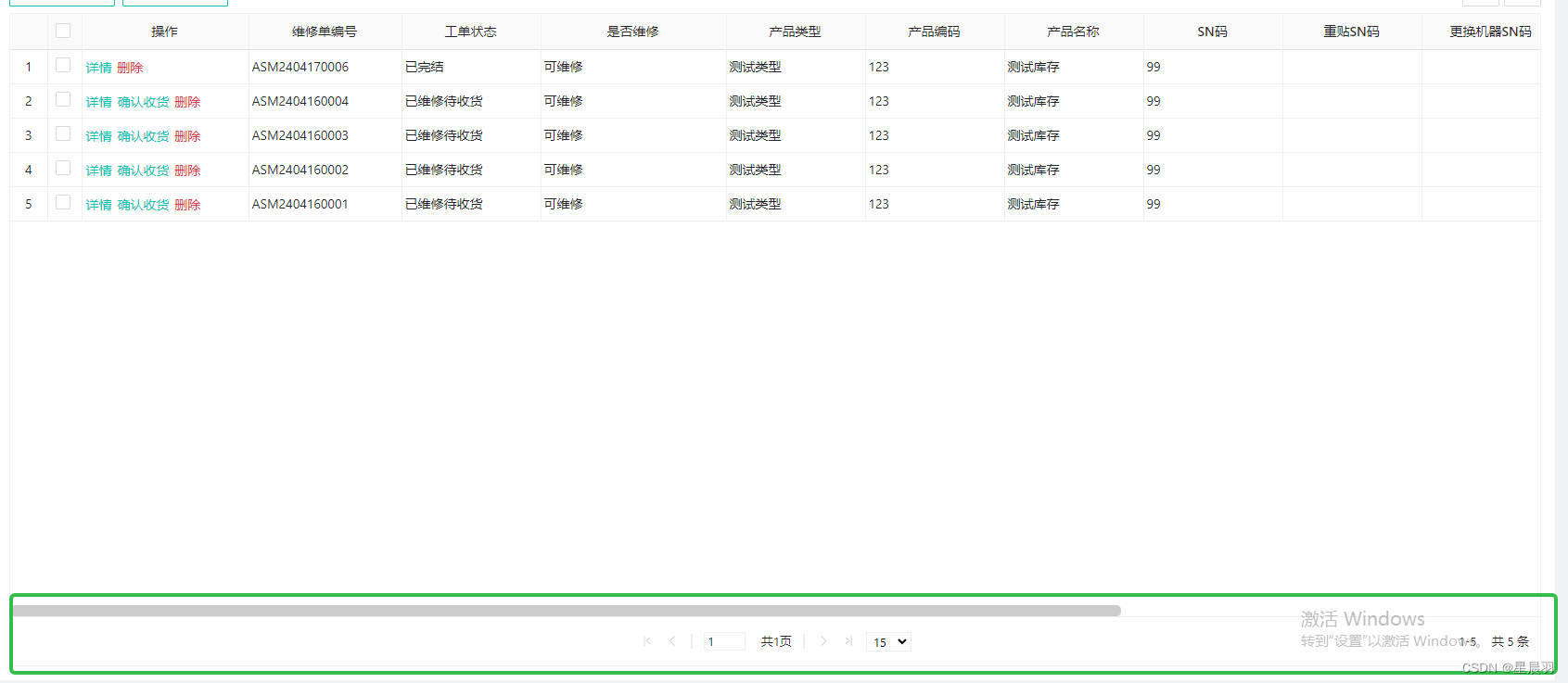The image size is (1568, 683).
Task: Click 确认收货 for order ASM2404160004
Action: [x=143, y=102]
